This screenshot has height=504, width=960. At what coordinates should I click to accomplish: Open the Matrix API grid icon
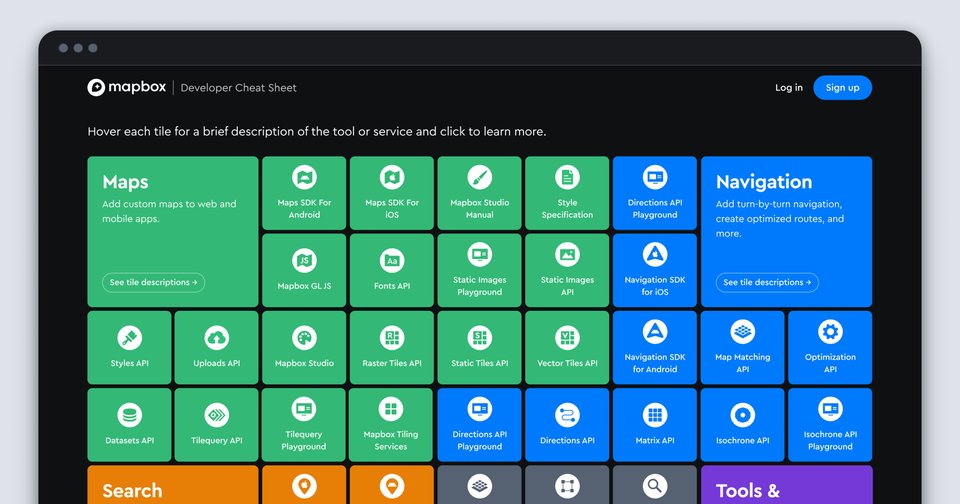pos(655,414)
